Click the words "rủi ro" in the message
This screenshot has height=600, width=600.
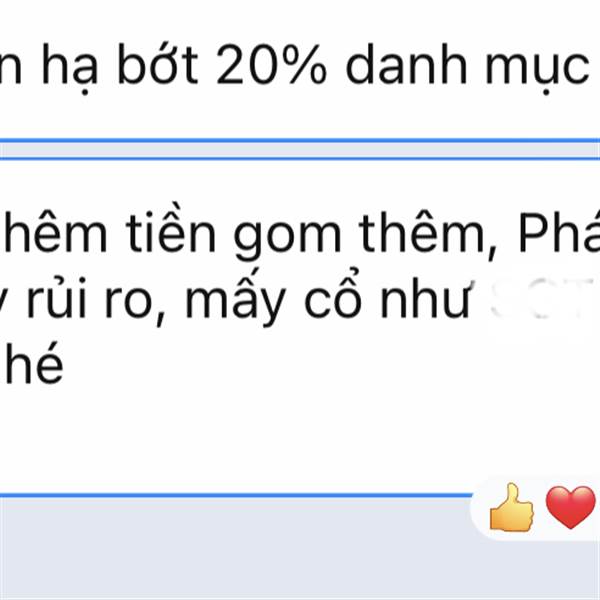coord(90,298)
